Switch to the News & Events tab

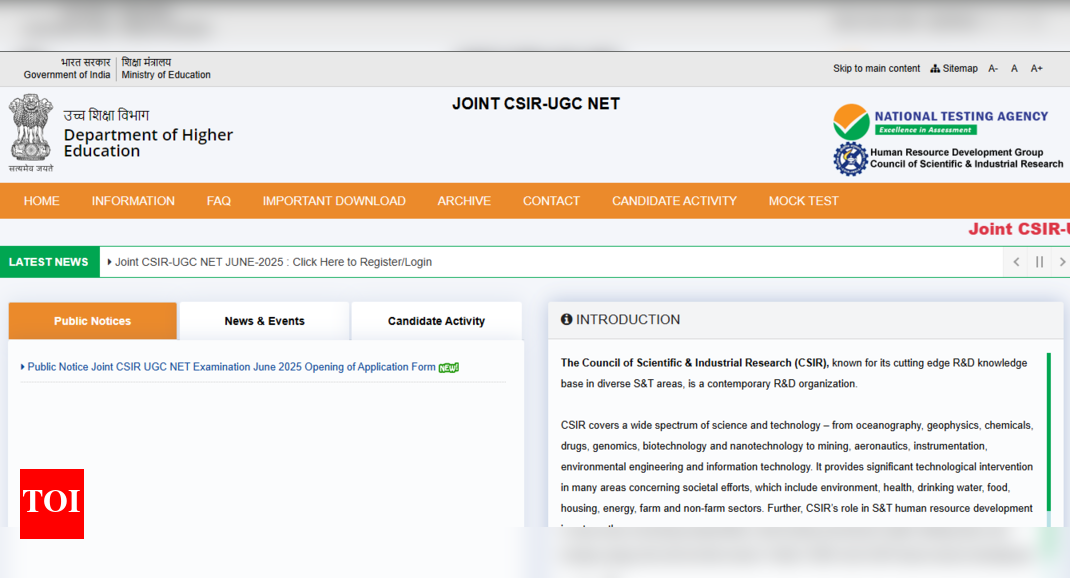click(x=264, y=321)
